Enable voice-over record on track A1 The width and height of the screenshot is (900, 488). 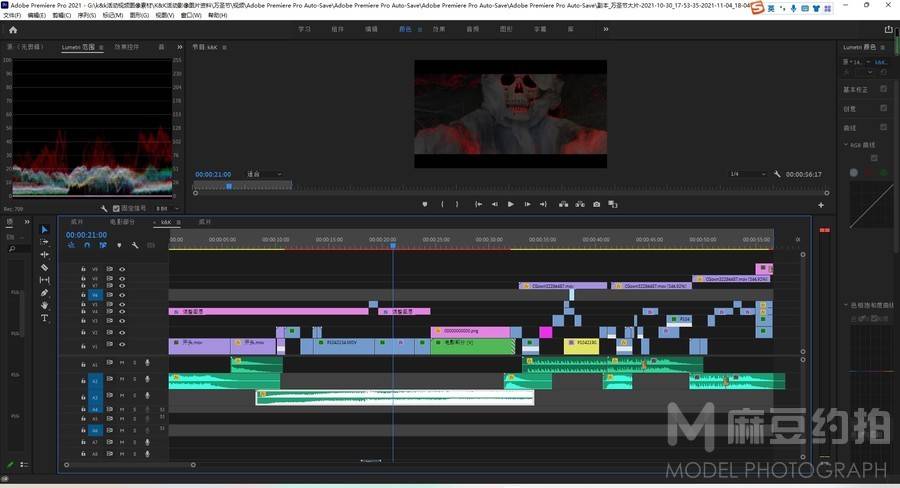tap(148, 363)
